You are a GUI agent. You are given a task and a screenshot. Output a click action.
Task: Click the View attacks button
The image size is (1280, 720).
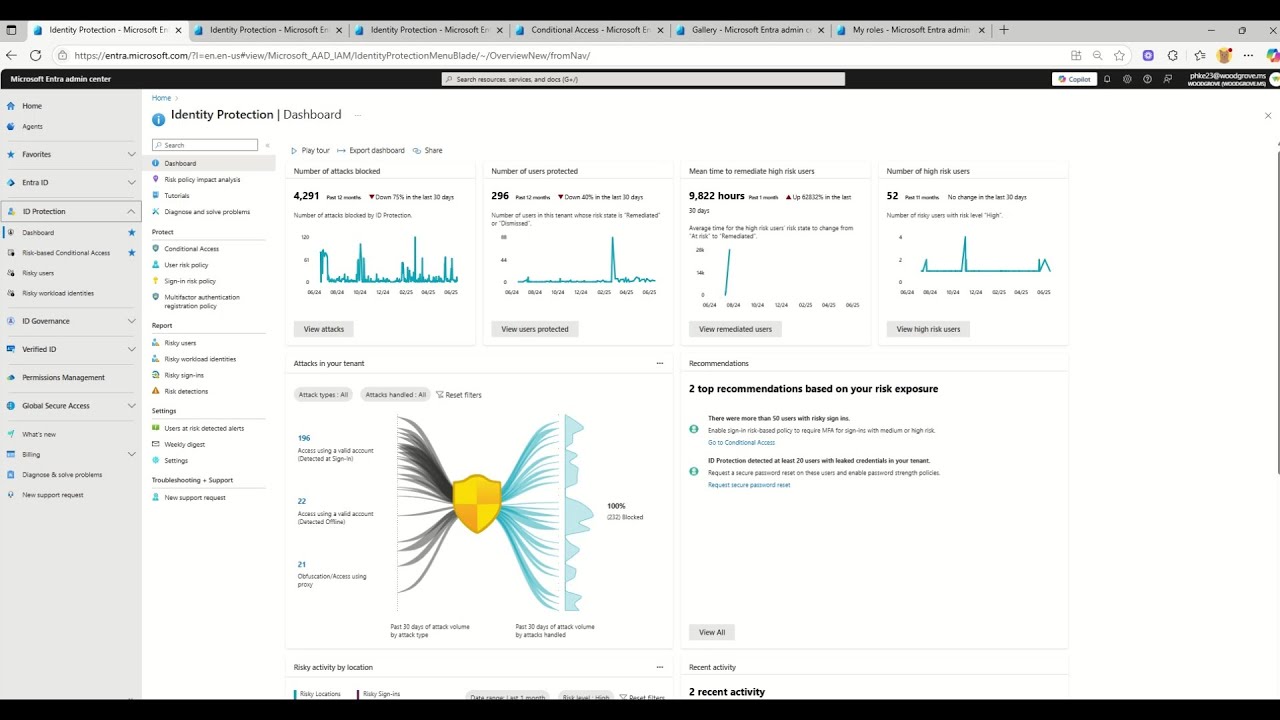(x=323, y=329)
